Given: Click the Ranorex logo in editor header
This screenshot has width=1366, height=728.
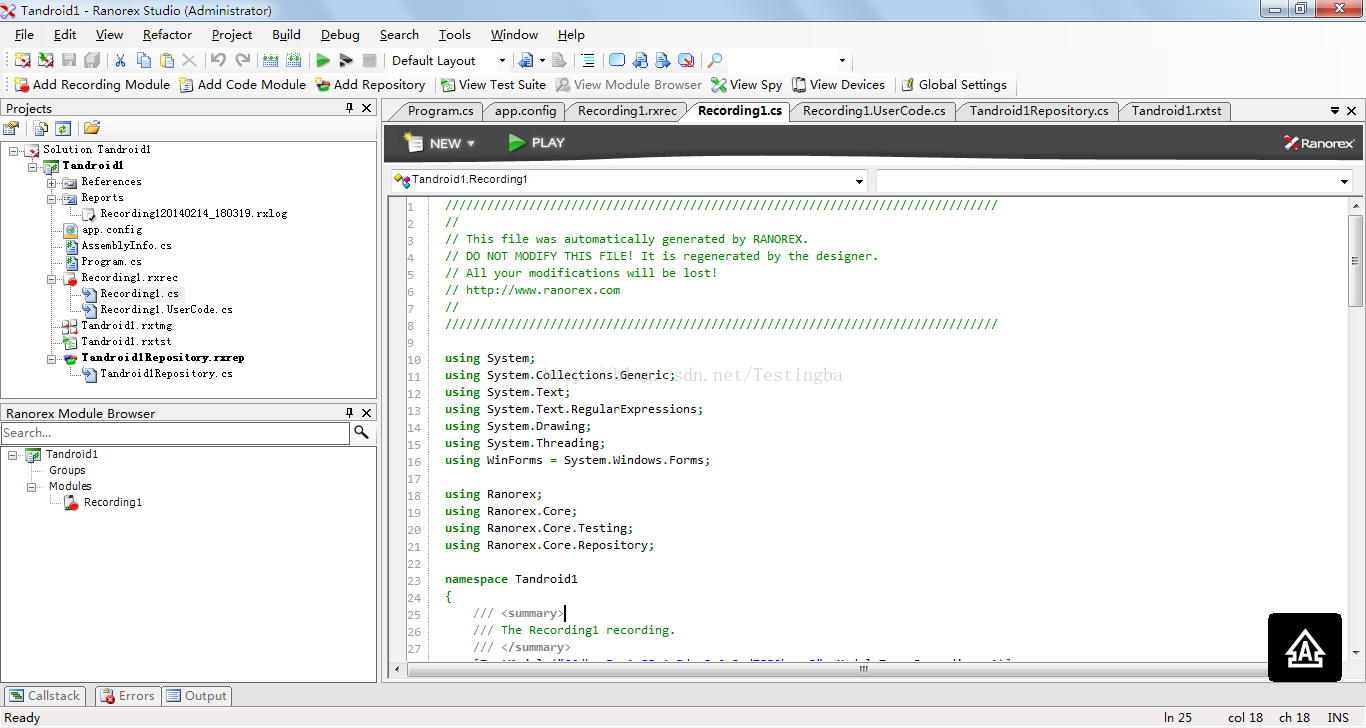Looking at the screenshot, I should (1319, 143).
